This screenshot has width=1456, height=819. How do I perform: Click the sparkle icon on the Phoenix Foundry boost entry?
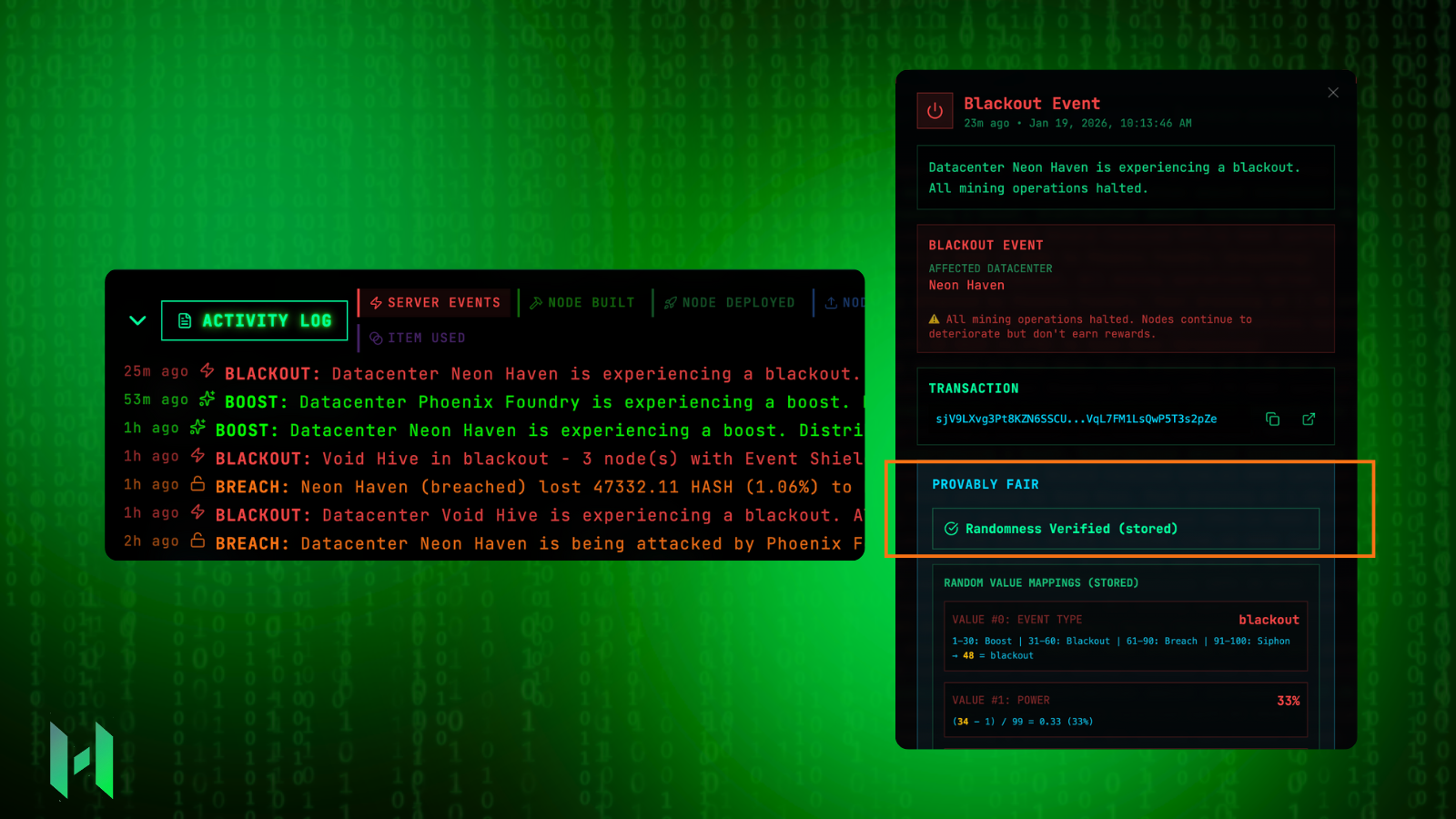click(x=207, y=399)
